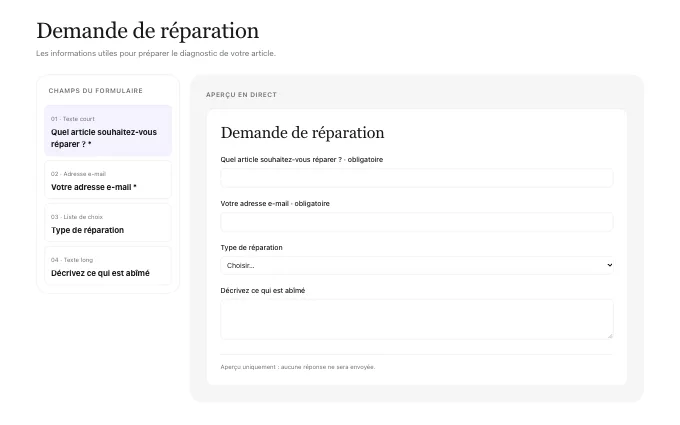Click the '04 · Texte long' label
Image resolution: width=680 pixels, height=425 pixels.
72,260
